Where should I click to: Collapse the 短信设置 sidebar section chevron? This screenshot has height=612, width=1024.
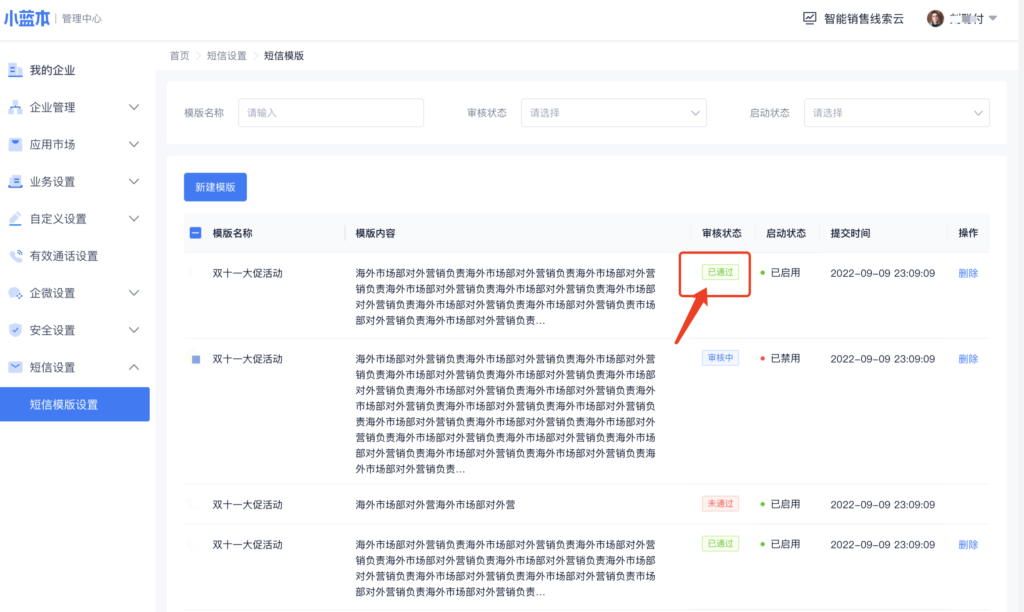(x=134, y=367)
